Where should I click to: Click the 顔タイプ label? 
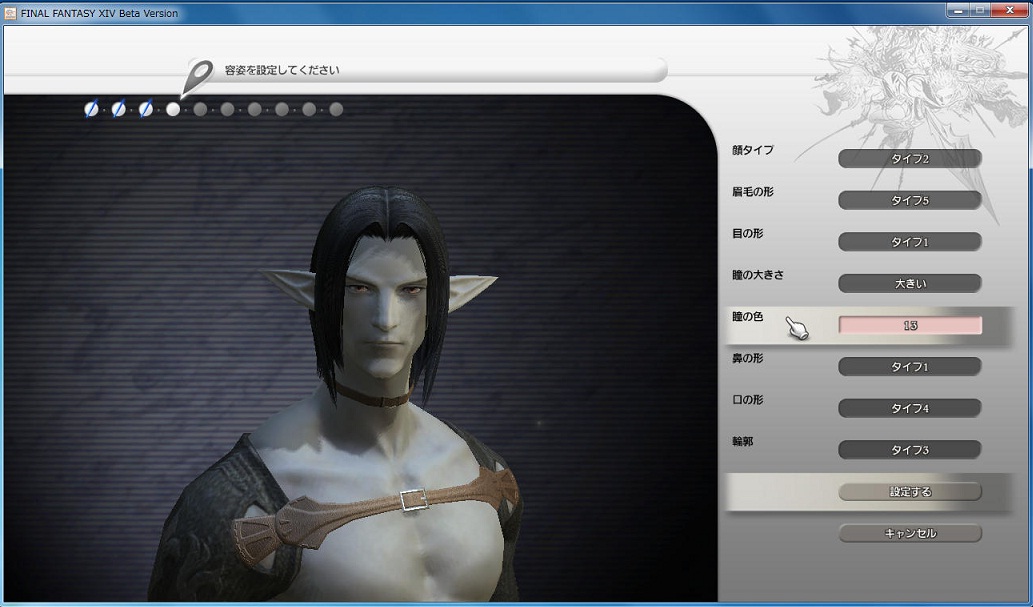[753, 150]
